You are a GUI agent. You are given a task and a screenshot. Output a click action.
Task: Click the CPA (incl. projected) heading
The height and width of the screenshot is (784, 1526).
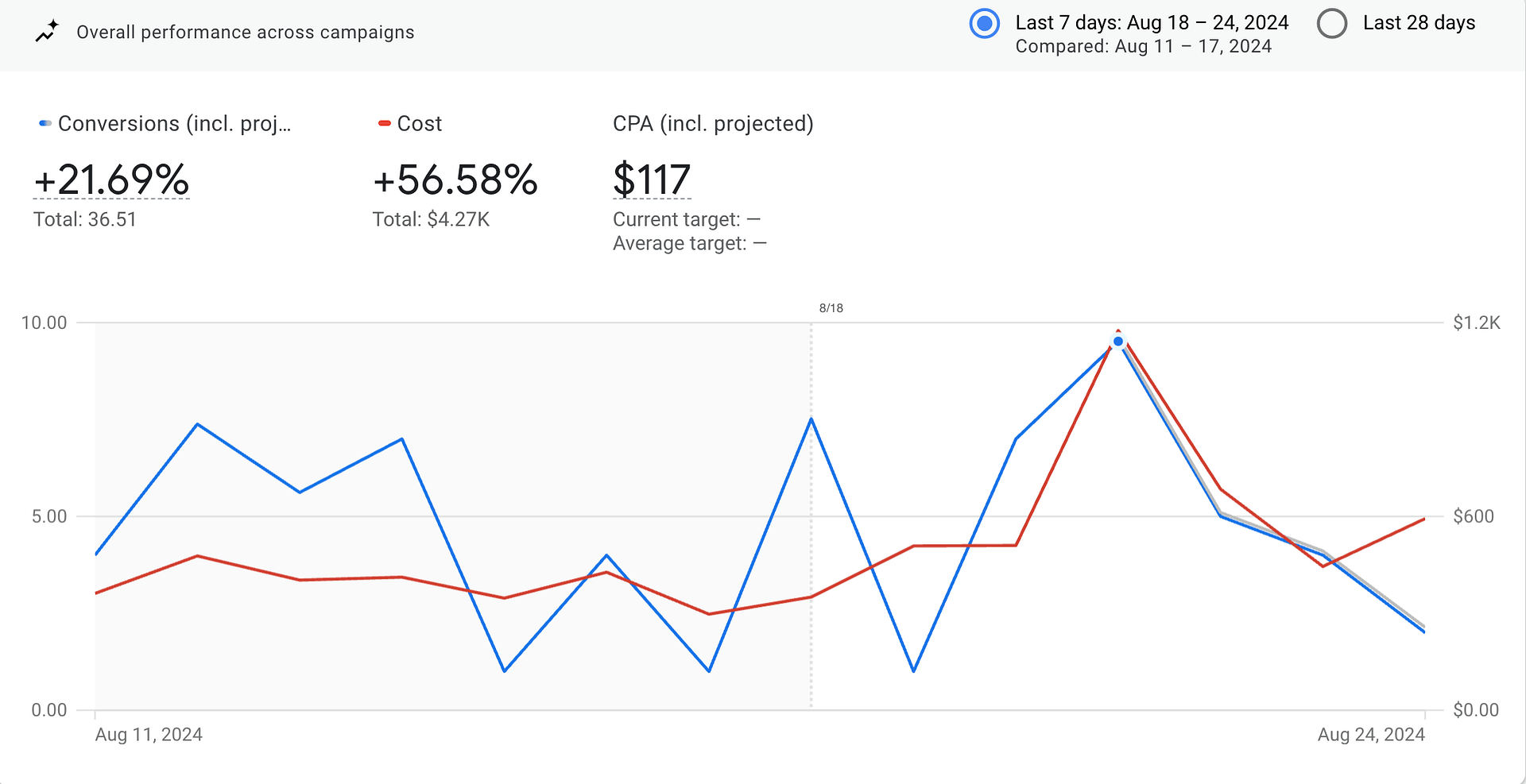point(713,123)
